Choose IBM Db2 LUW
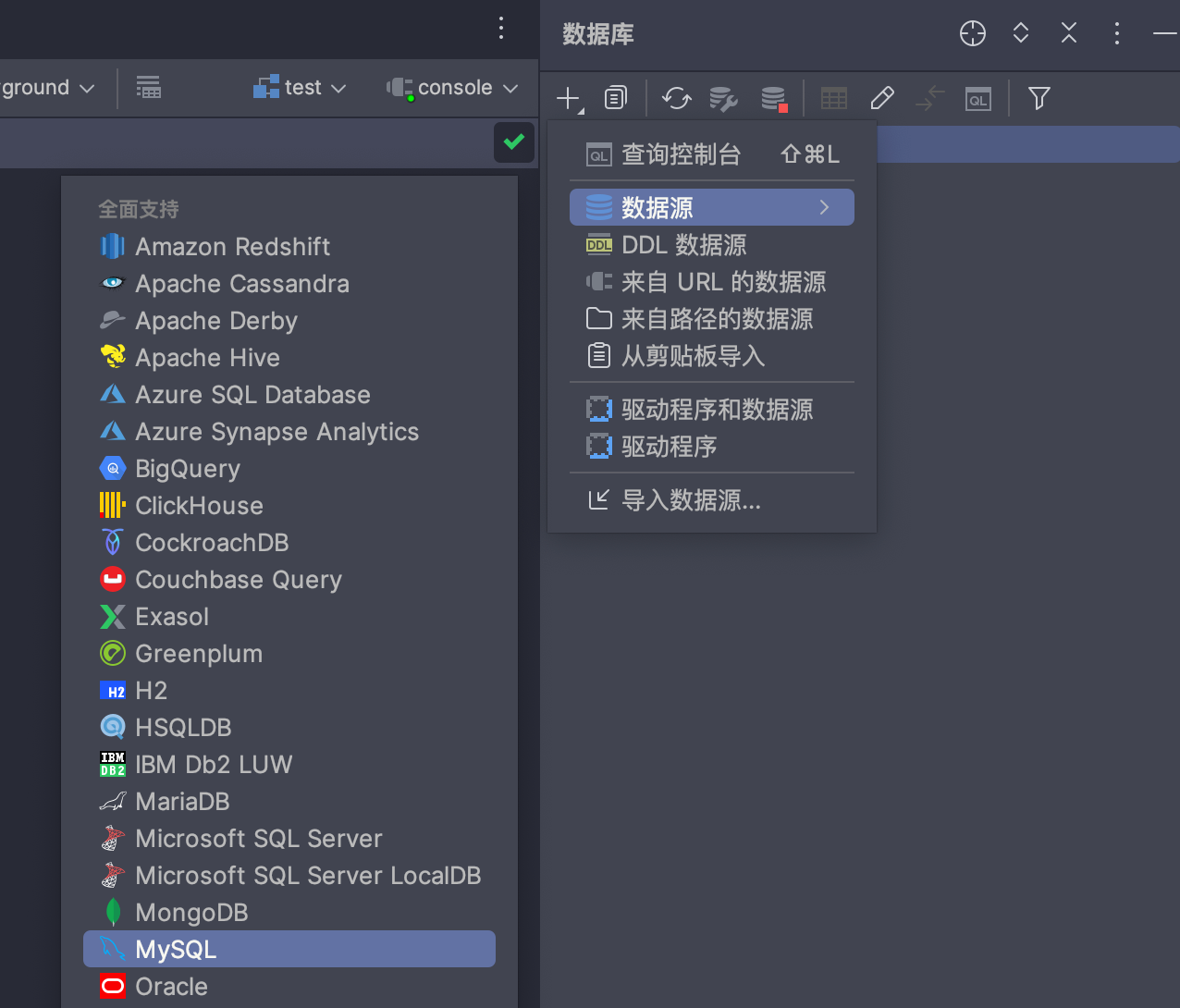Image resolution: width=1180 pixels, height=1008 pixels. 289,764
